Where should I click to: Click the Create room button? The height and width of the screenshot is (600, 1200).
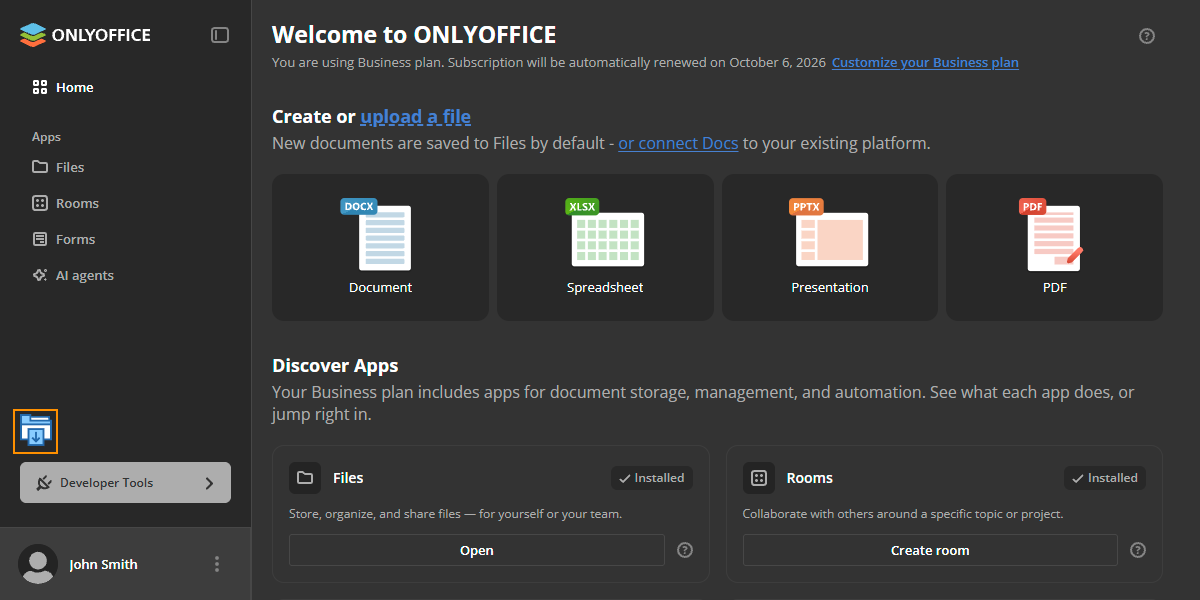[930, 550]
